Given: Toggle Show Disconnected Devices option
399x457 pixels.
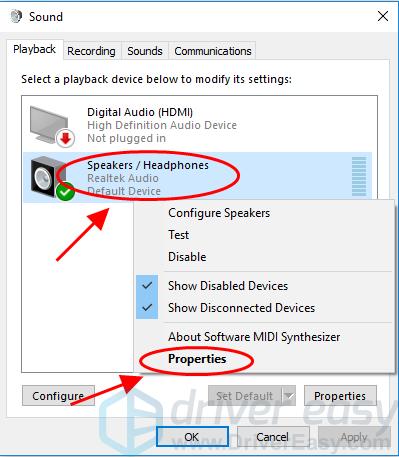Looking at the screenshot, I should [241, 308].
